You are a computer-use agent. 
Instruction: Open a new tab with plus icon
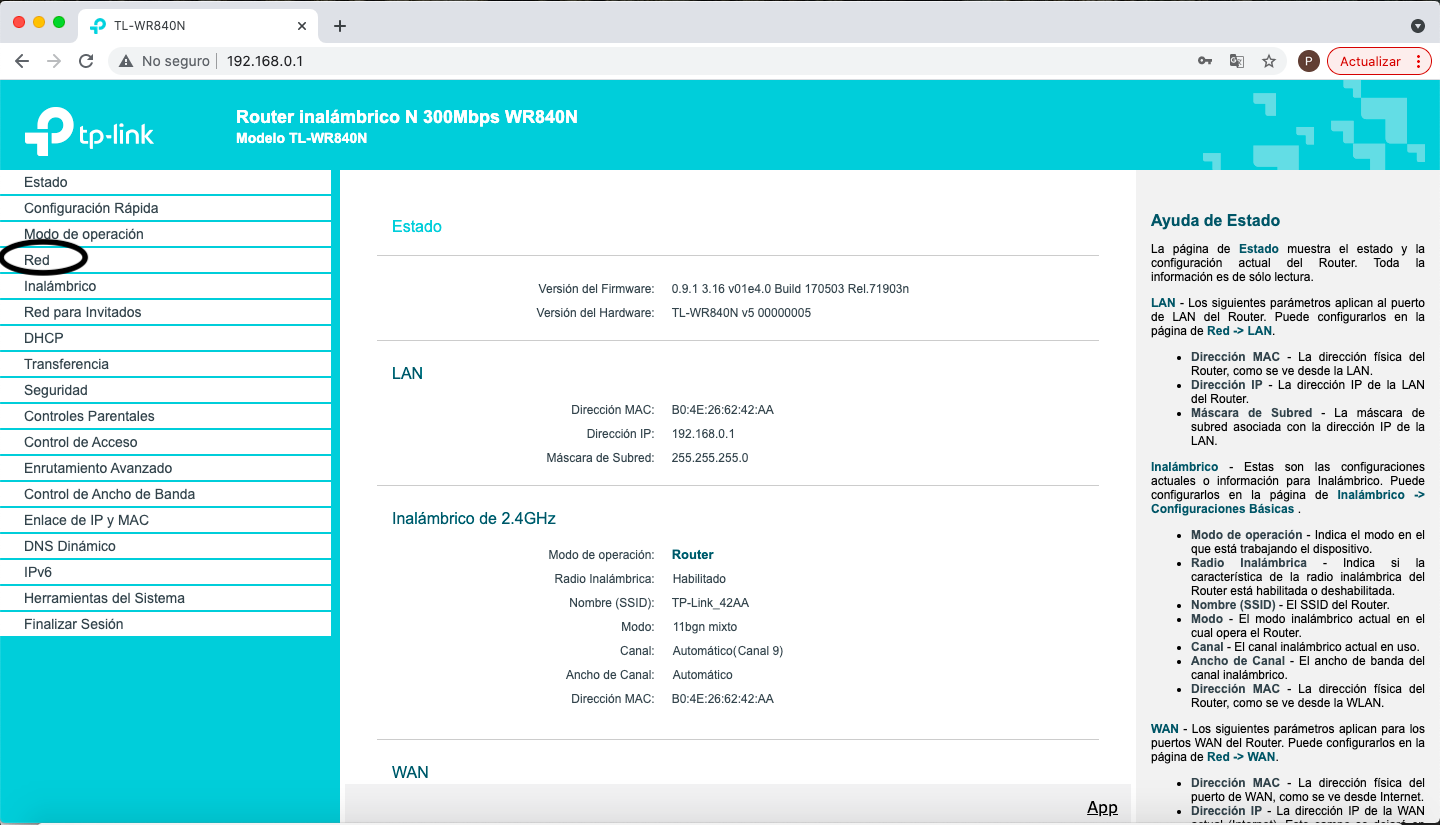pos(340,26)
